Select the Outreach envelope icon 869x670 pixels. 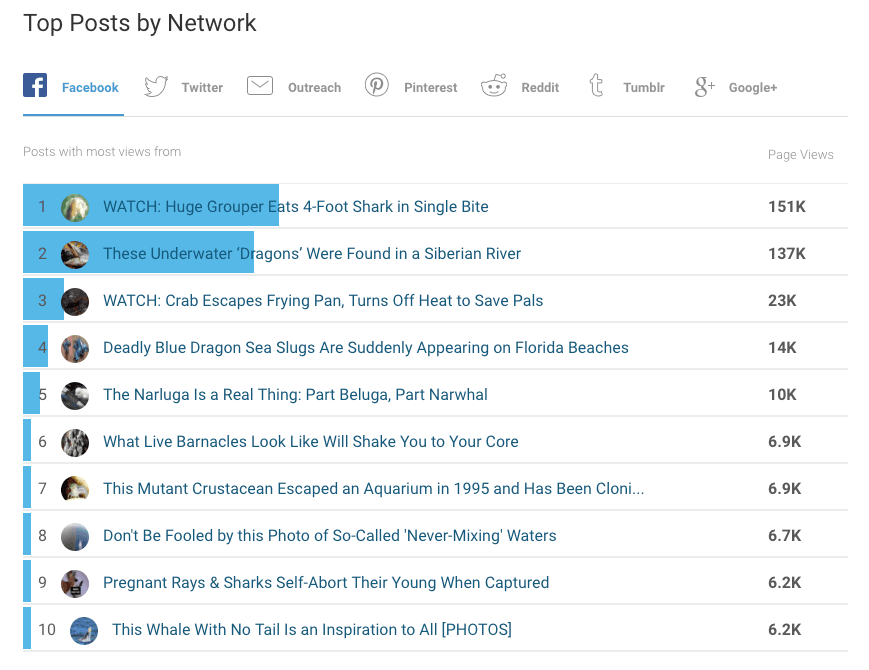pos(260,86)
